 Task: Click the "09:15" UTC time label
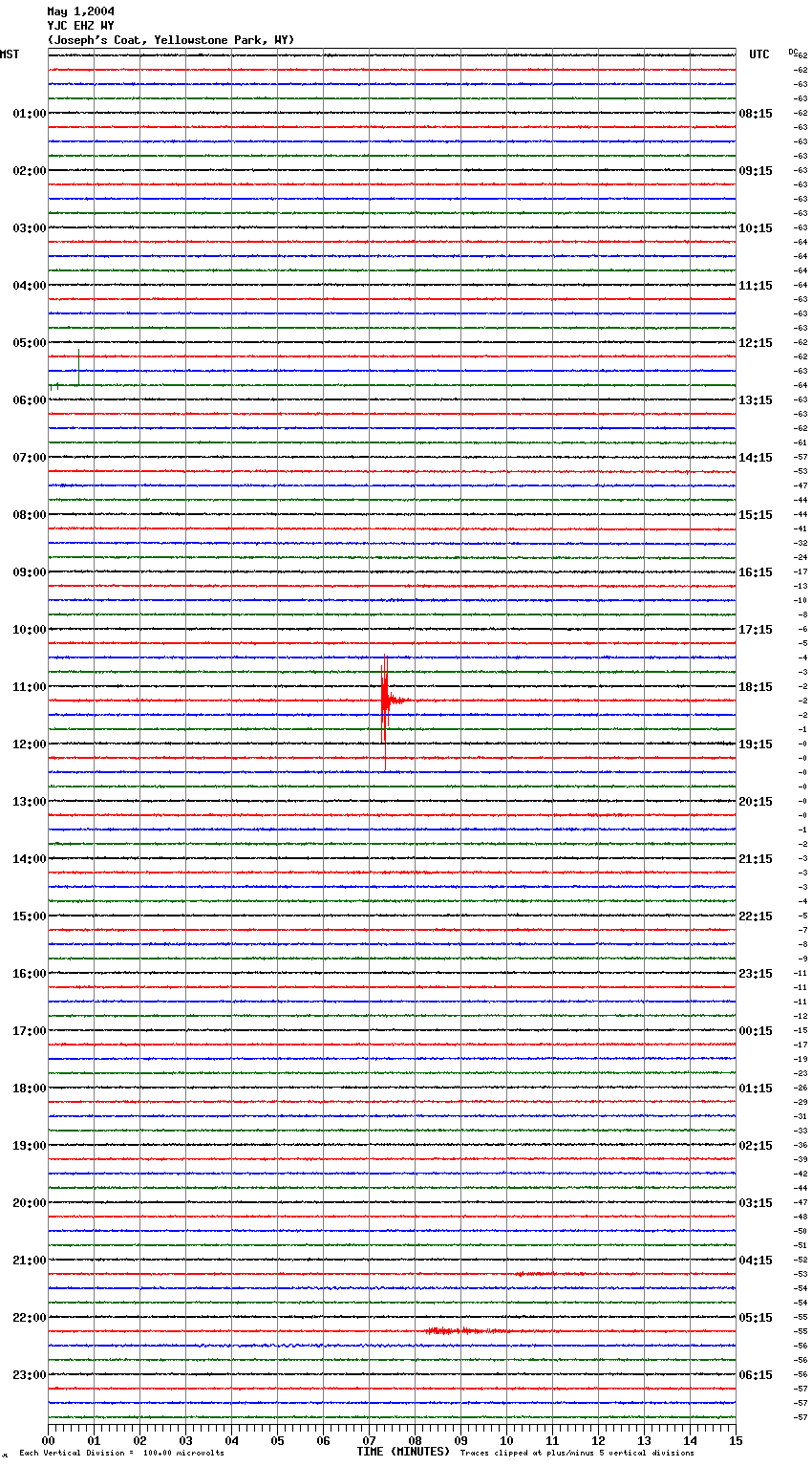coord(756,171)
